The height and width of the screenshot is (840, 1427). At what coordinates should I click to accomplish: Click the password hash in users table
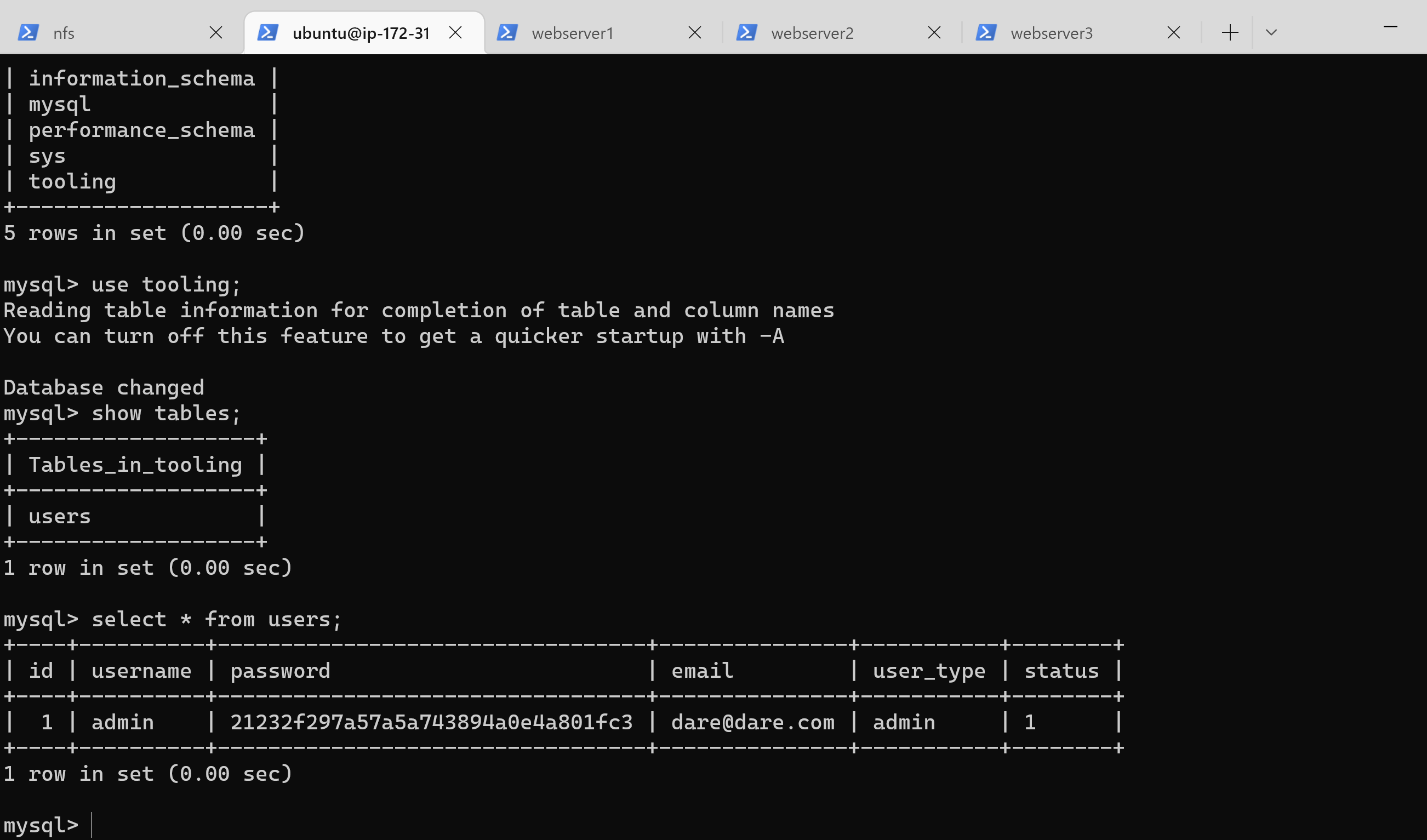431,722
